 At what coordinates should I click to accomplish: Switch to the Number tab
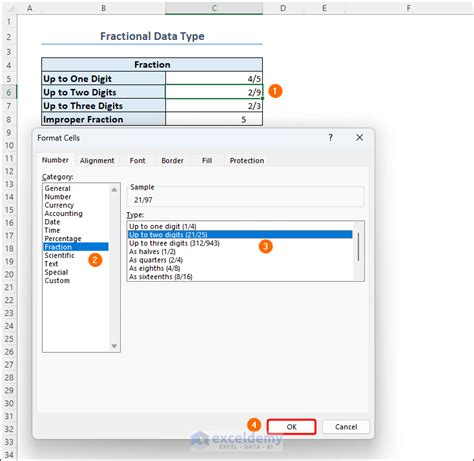click(x=55, y=160)
